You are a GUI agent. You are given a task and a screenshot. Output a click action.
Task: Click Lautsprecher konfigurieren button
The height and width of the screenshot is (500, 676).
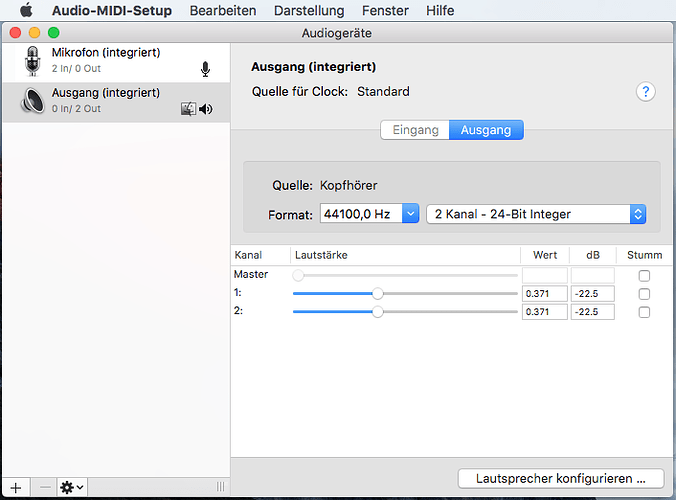click(x=563, y=478)
